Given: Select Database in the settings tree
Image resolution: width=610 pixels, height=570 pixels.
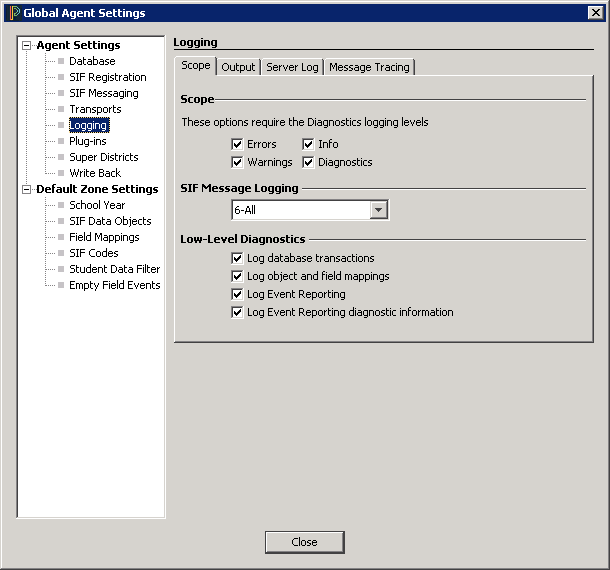Looking at the screenshot, I should (92, 61).
